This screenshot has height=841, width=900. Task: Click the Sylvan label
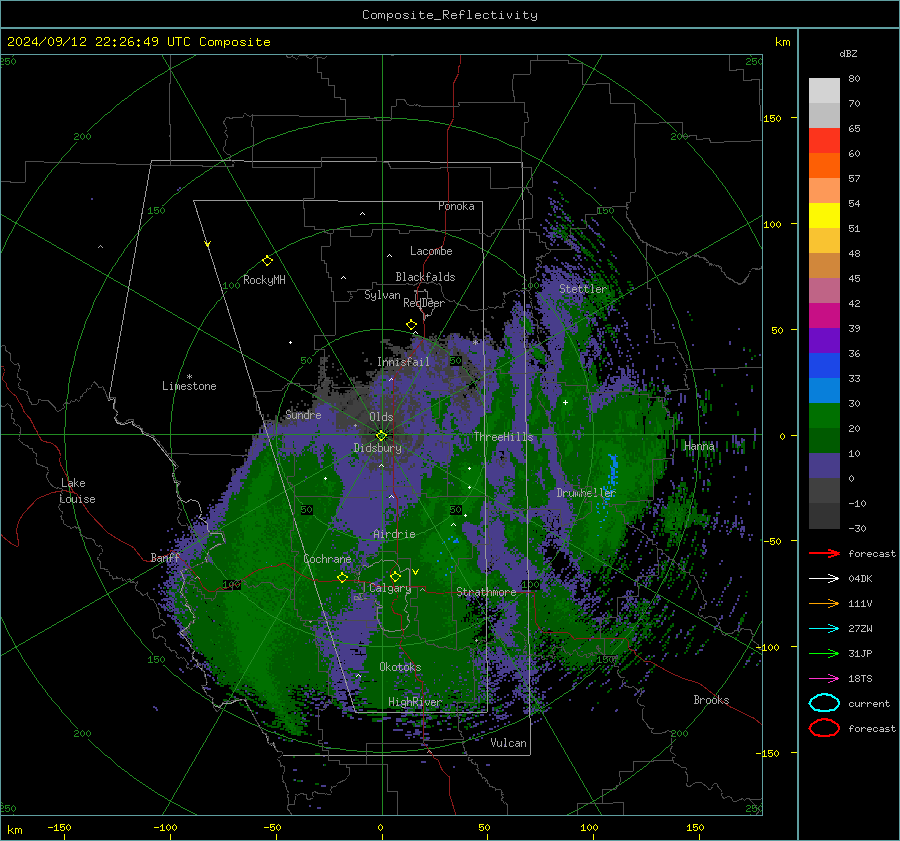coord(382,295)
